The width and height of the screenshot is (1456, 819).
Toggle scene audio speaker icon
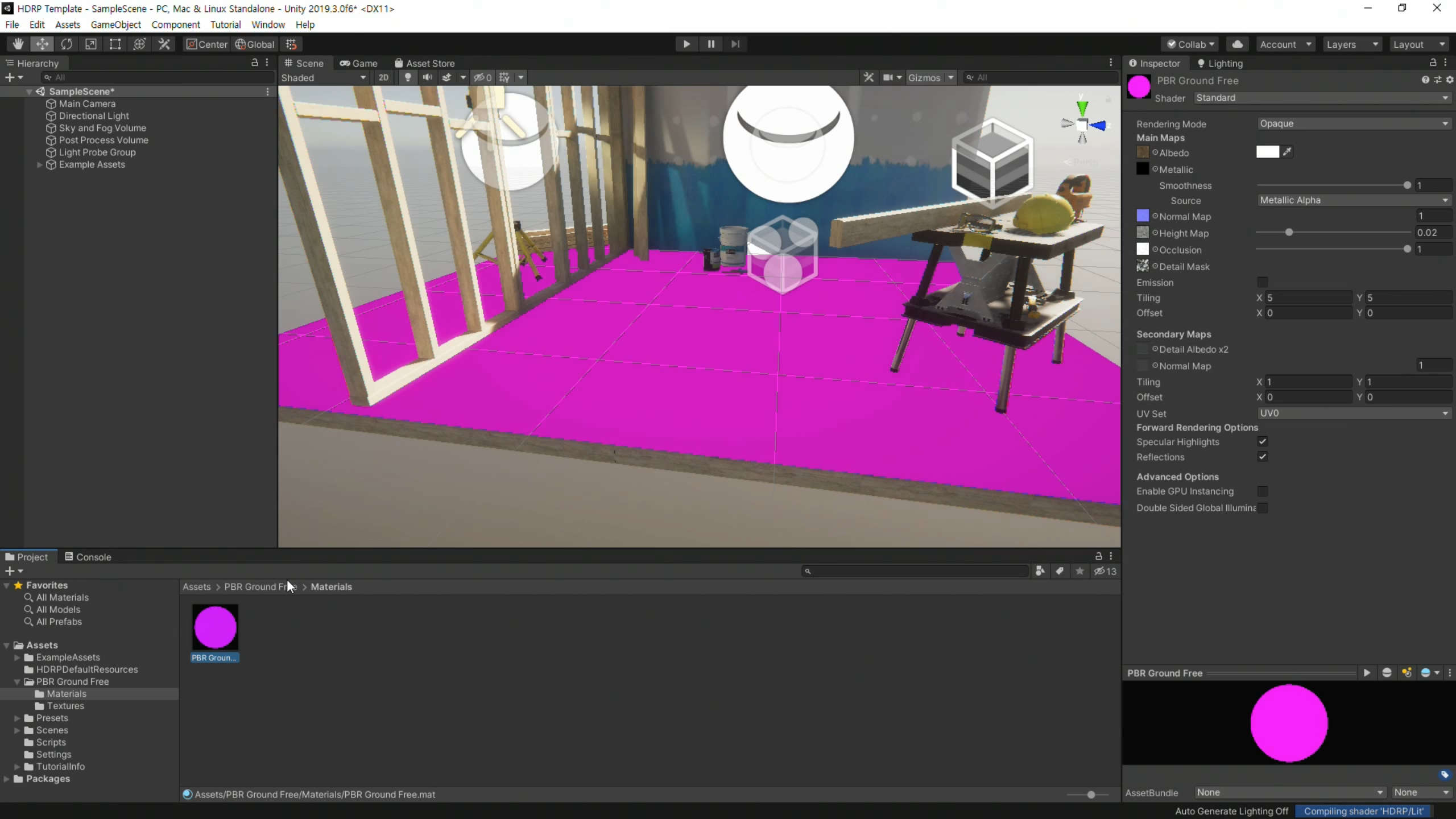coord(427,77)
